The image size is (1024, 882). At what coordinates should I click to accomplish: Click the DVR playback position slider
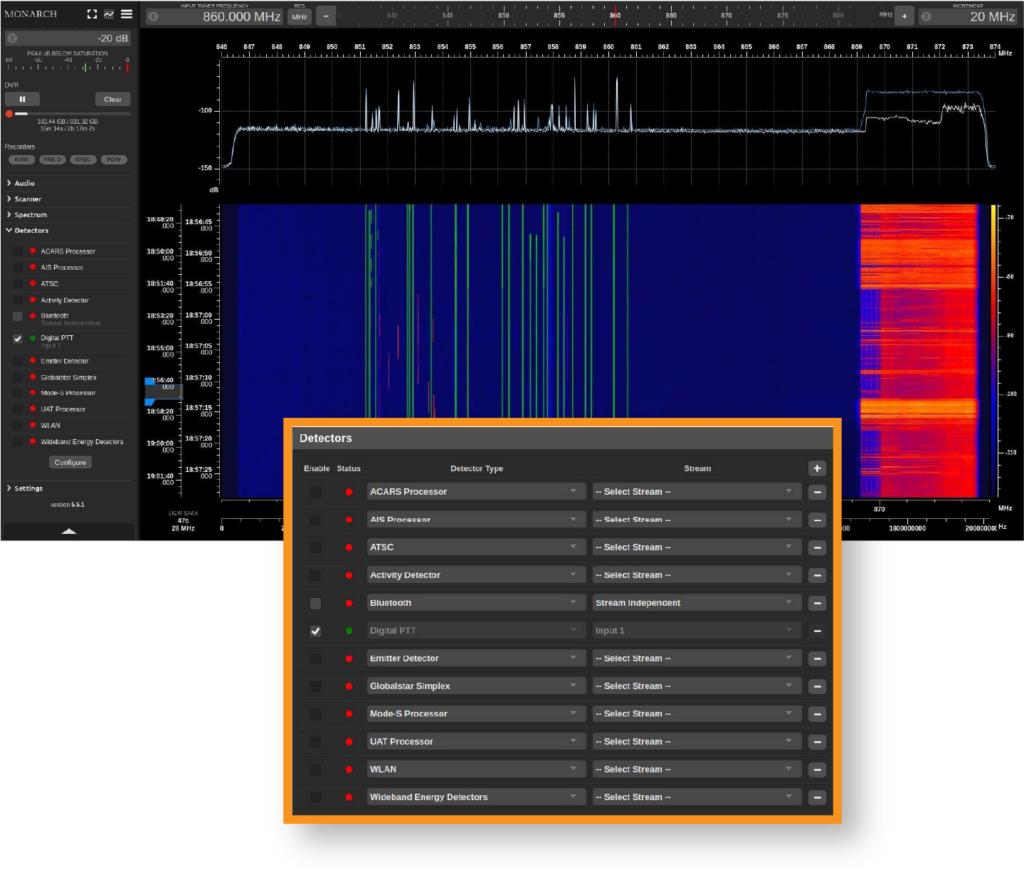click(68, 114)
